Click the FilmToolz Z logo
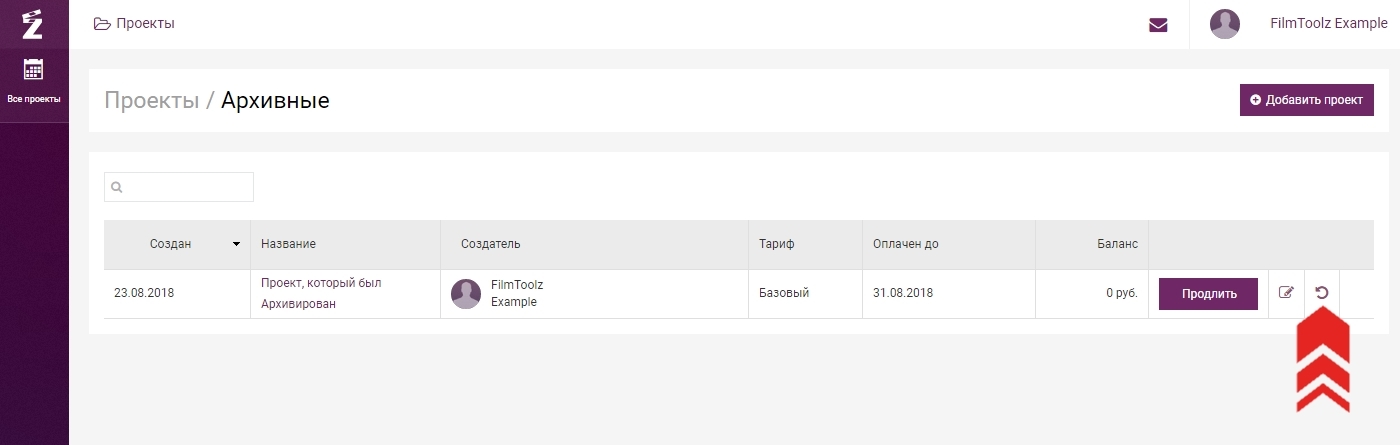The width and height of the screenshot is (1400, 445). point(33,23)
